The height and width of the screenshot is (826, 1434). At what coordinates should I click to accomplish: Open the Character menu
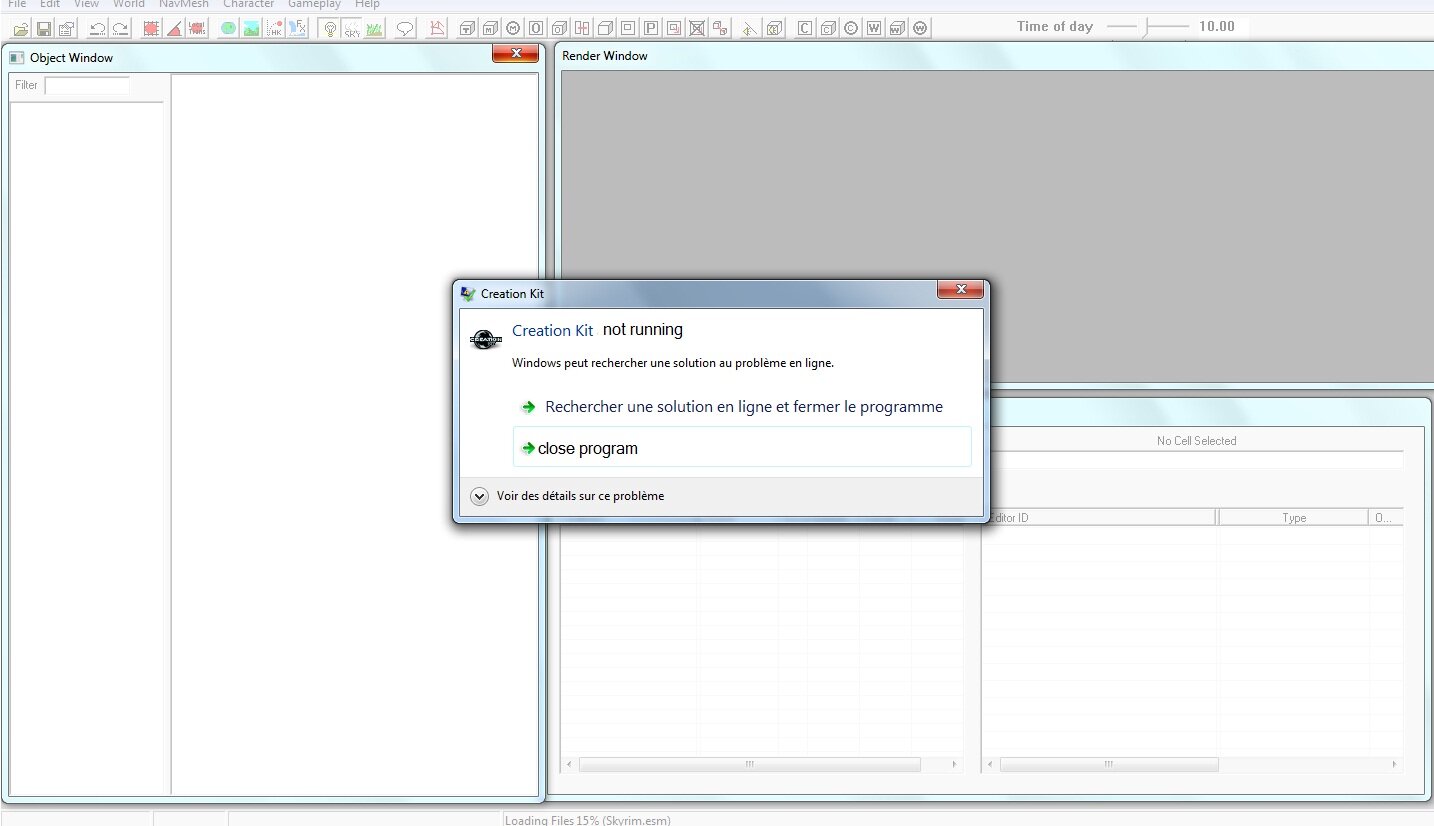[248, 4]
